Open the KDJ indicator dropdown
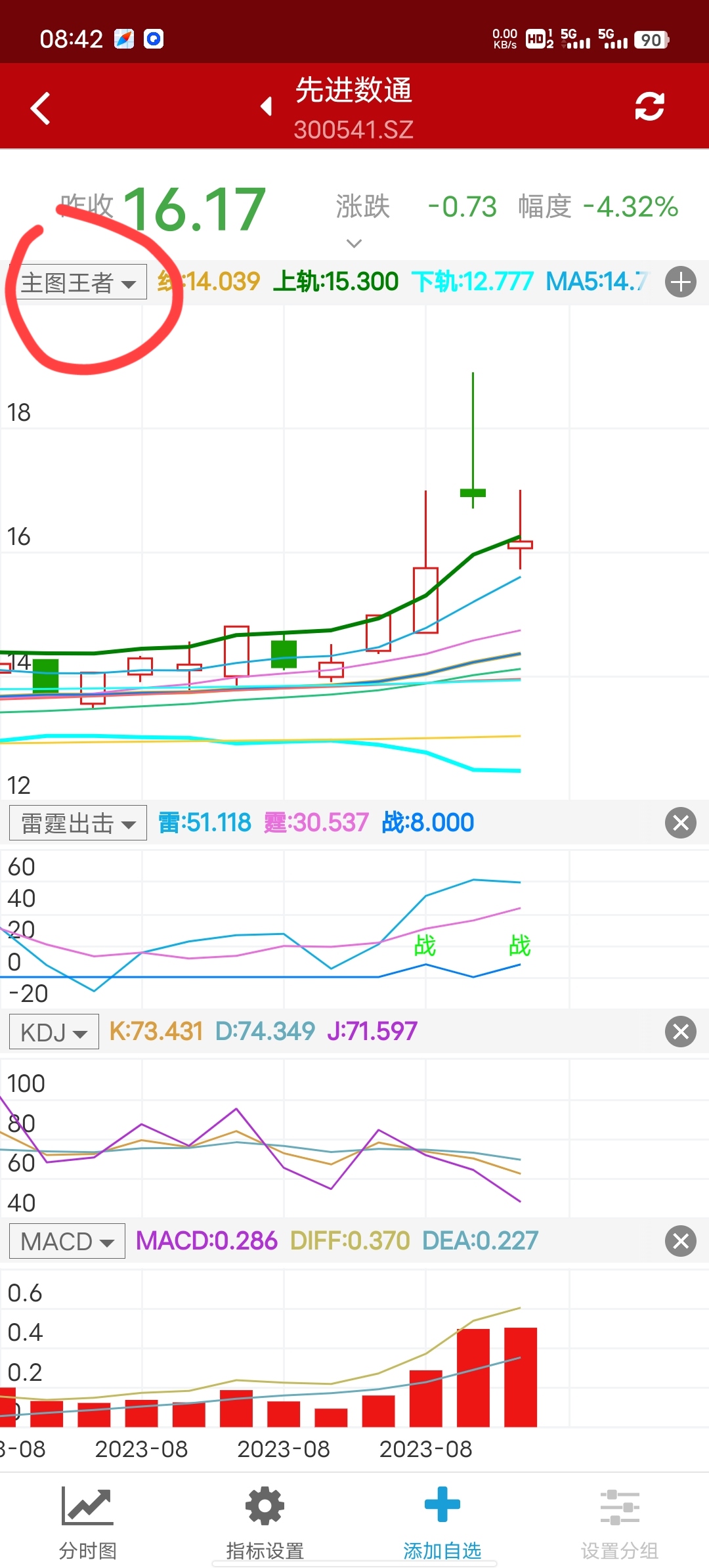 pos(54,1032)
